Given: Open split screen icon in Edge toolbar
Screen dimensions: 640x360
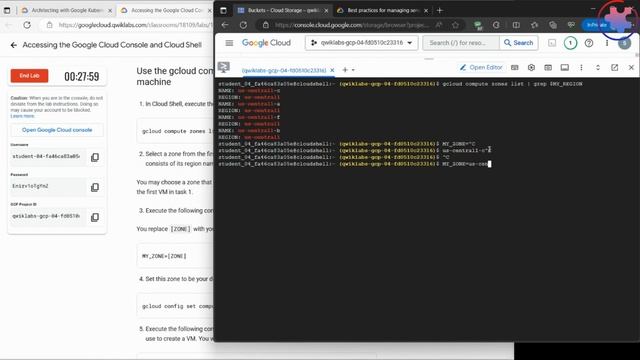Looking at the screenshot, I should (x=516, y=25).
